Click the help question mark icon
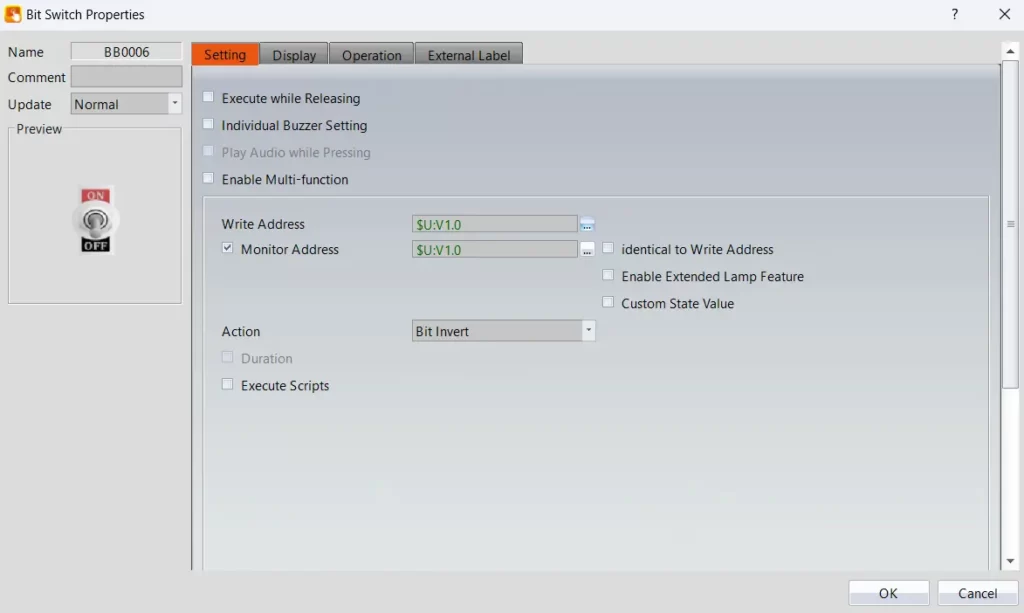The image size is (1024, 613). [954, 14]
